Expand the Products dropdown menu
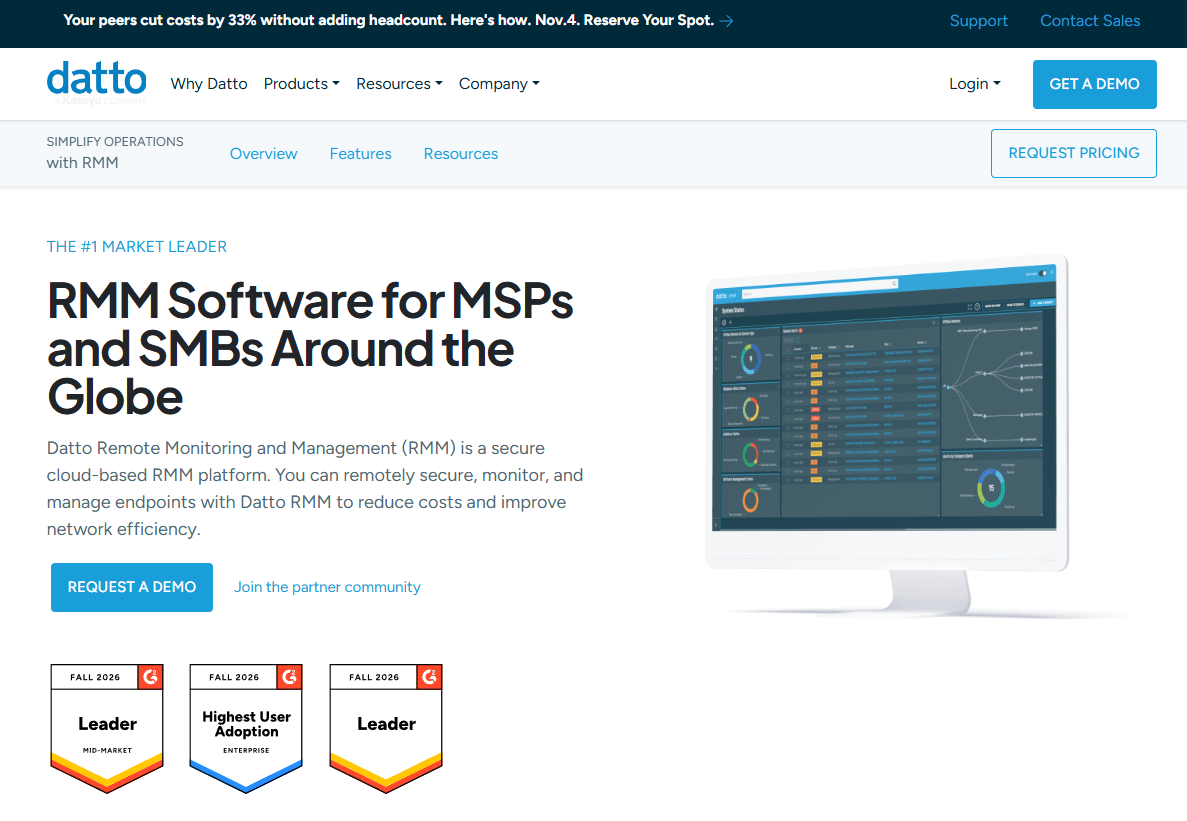The height and width of the screenshot is (821, 1187). coord(301,84)
